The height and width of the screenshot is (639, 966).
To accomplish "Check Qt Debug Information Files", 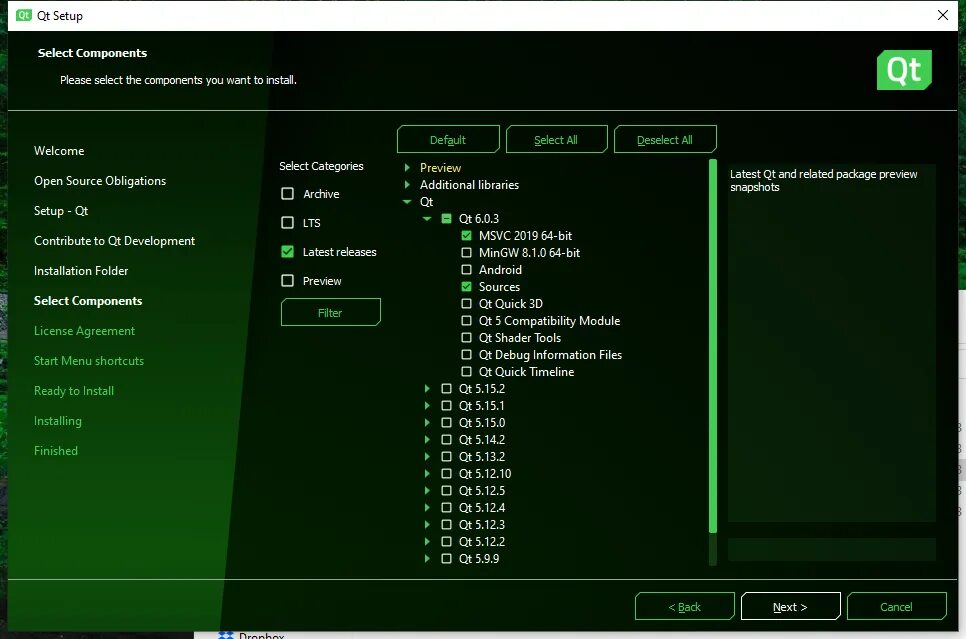I will (x=466, y=354).
